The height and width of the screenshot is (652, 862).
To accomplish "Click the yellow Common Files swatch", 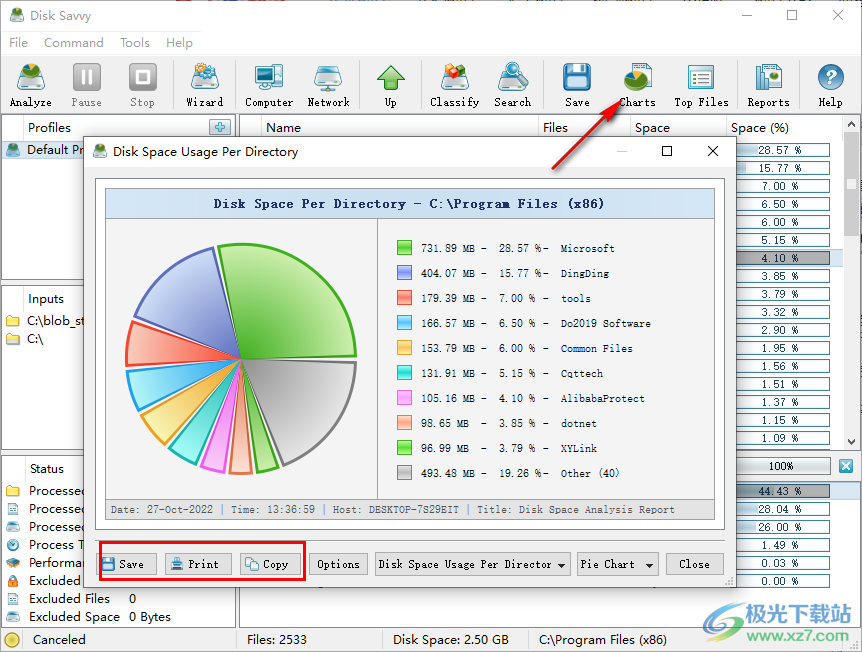I will point(405,347).
